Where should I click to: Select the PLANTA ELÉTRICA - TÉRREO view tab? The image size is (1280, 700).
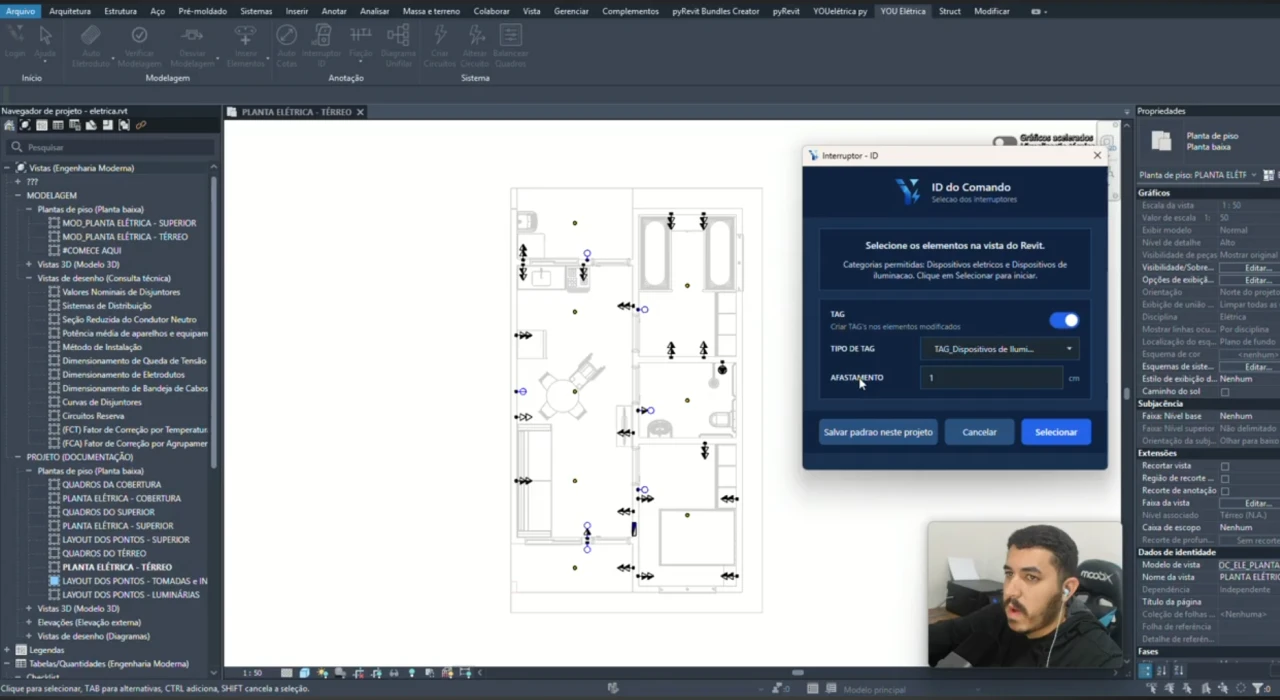296,112
